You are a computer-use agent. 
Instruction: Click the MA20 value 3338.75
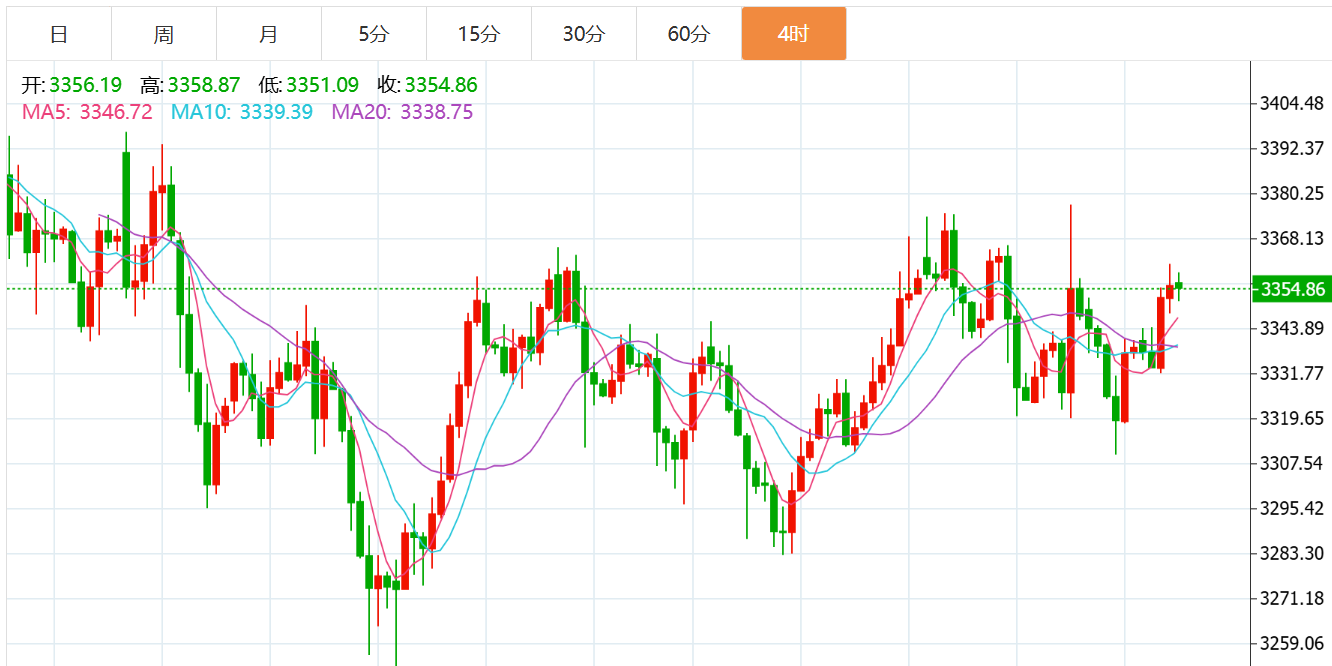point(437,112)
